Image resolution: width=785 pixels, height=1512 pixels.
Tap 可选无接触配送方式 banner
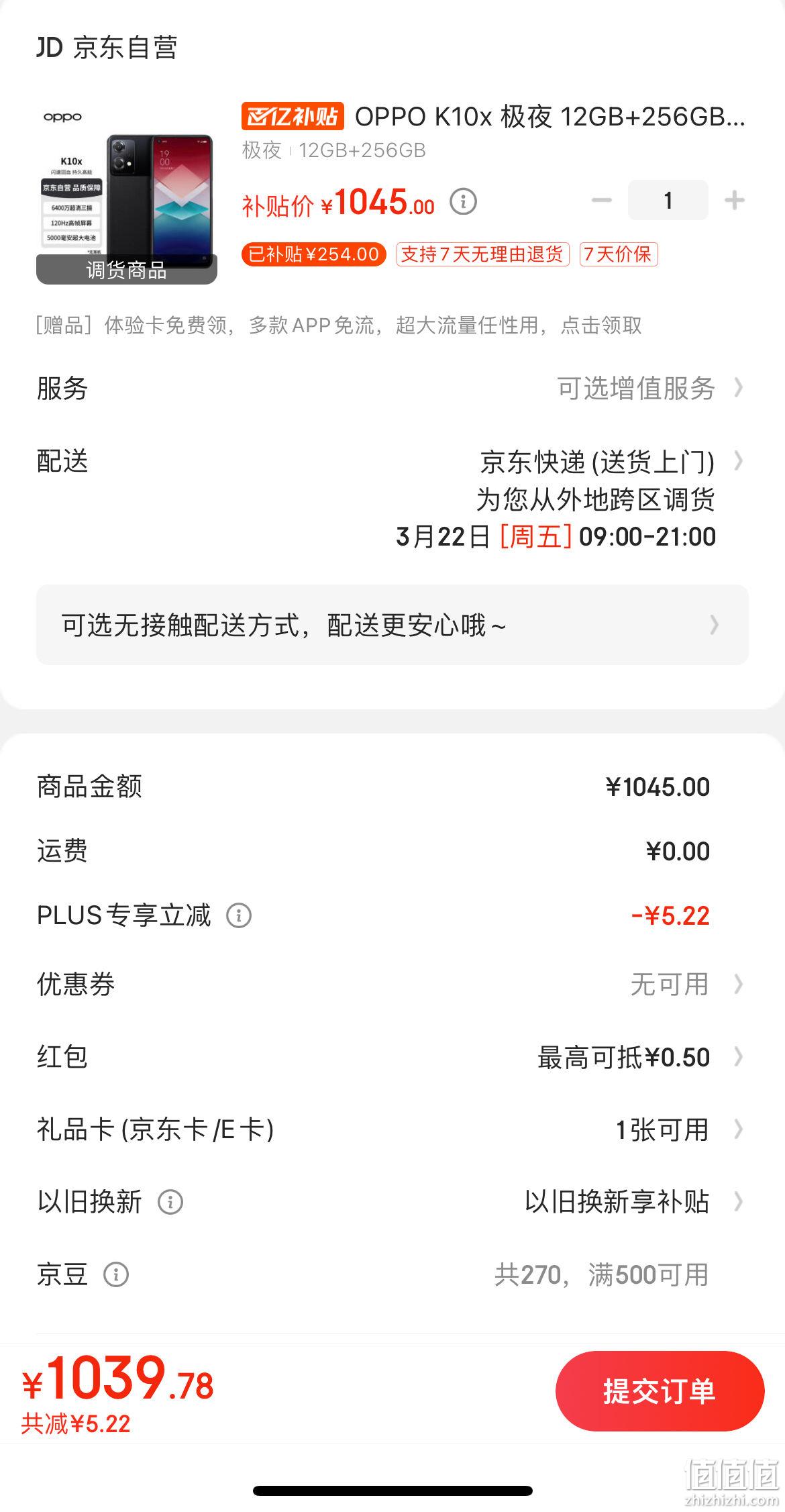coord(392,625)
